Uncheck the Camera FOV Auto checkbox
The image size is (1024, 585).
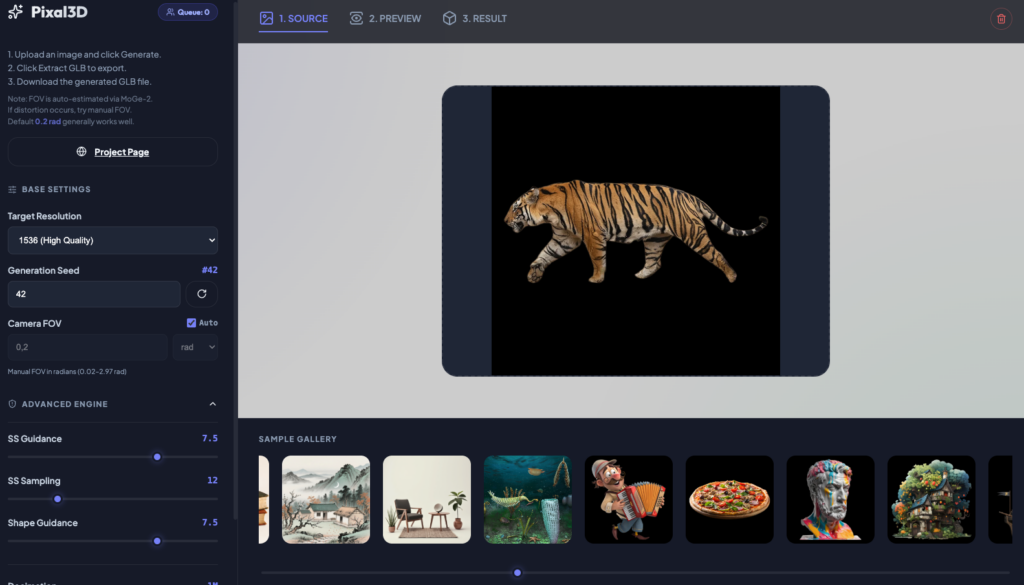191,323
